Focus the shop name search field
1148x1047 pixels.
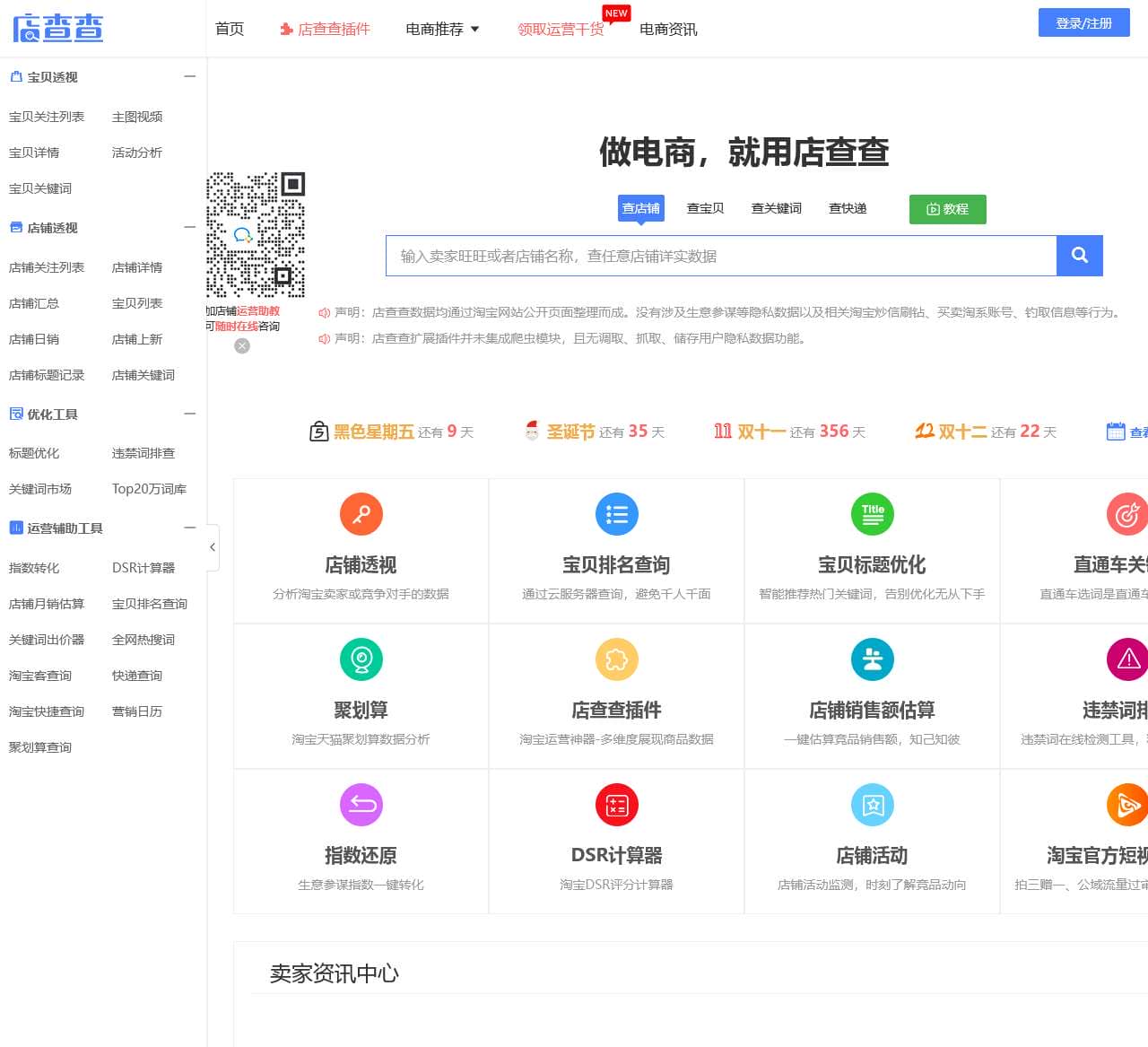click(721, 256)
